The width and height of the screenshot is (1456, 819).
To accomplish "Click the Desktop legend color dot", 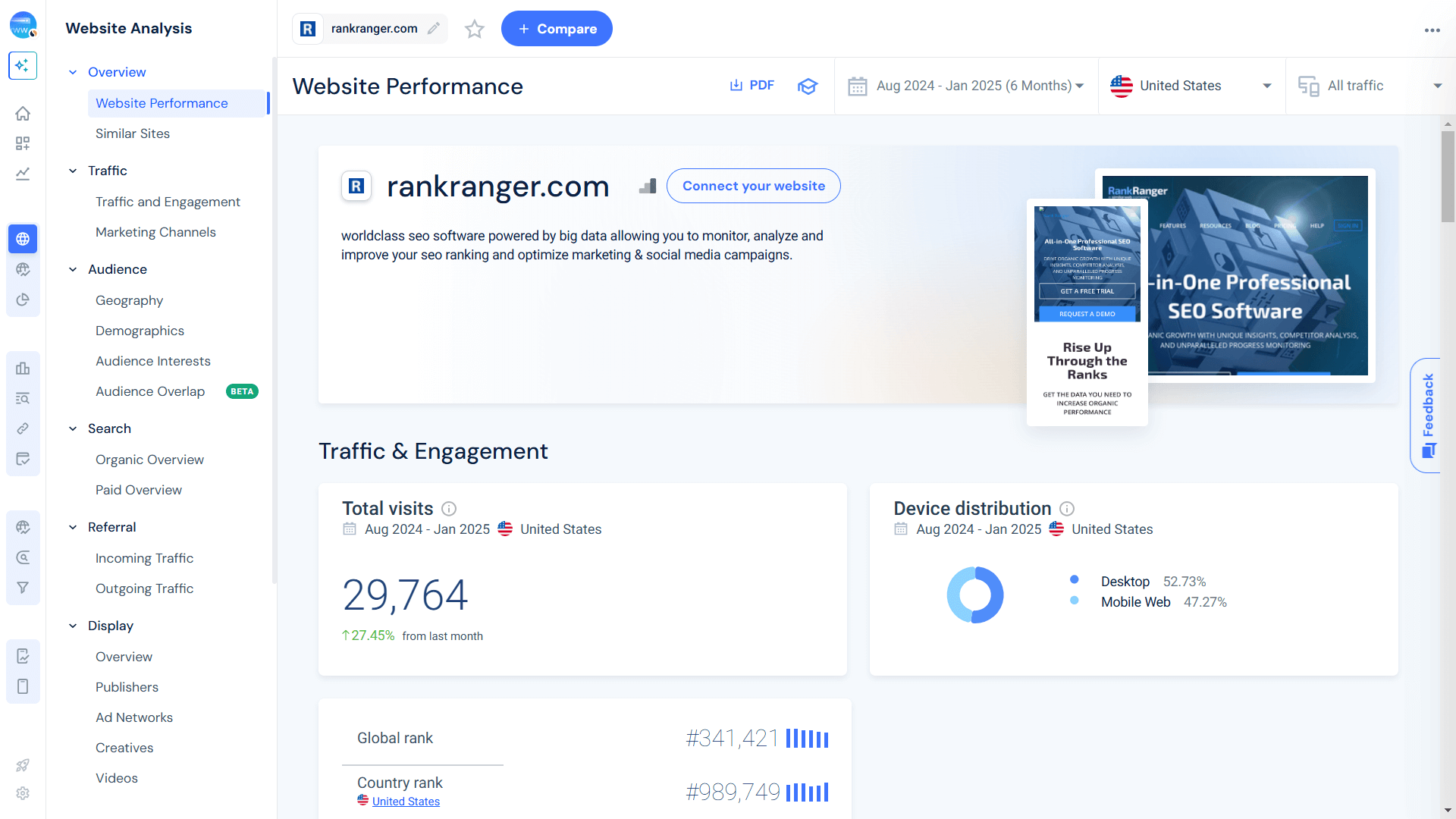I will tap(1074, 580).
